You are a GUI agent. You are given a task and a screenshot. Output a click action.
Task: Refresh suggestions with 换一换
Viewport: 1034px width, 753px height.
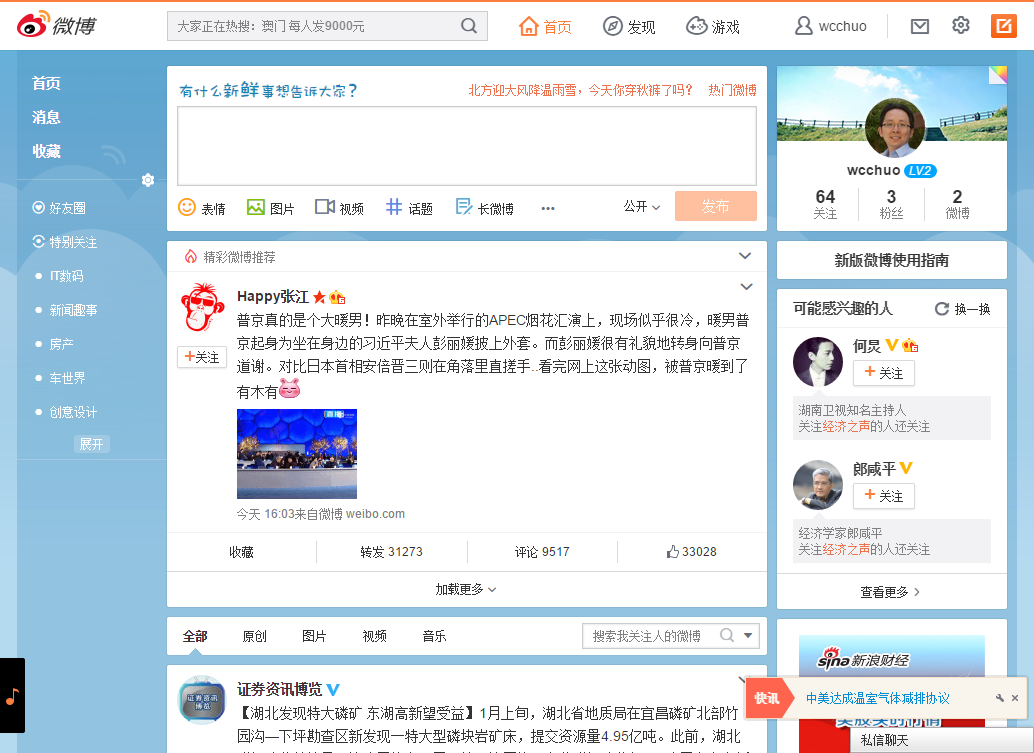pos(963,309)
